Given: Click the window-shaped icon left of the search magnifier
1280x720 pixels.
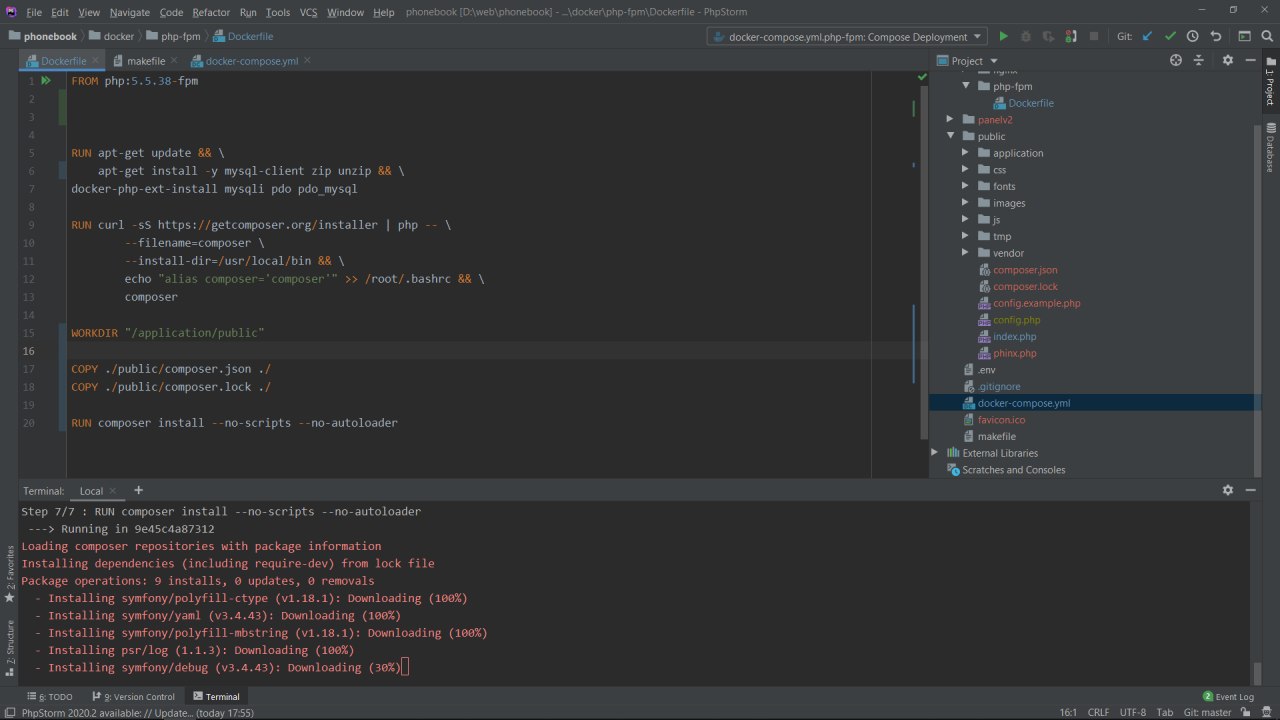Looking at the screenshot, I should pyautogui.click(x=1244, y=36).
